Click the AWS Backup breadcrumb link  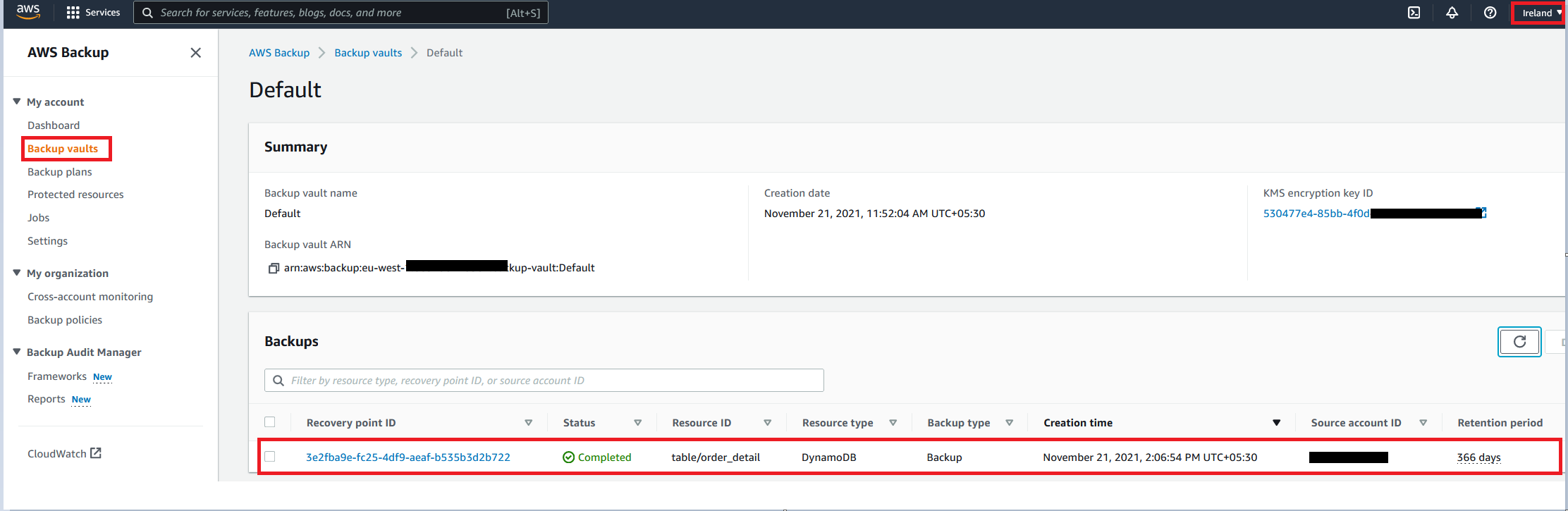[279, 53]
